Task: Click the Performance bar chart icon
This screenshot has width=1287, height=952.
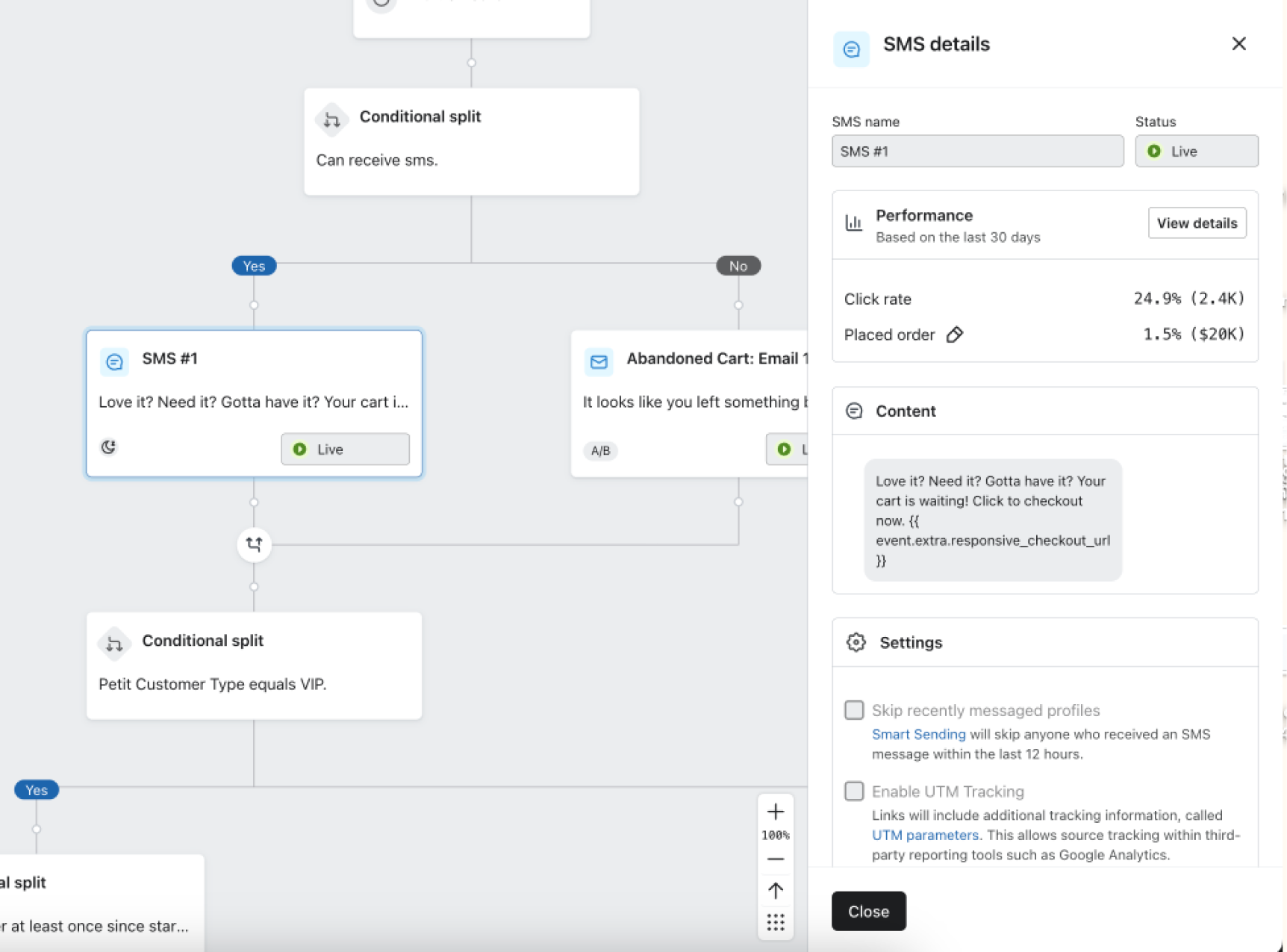Action: pyautogui.click(x=854, y=223)
